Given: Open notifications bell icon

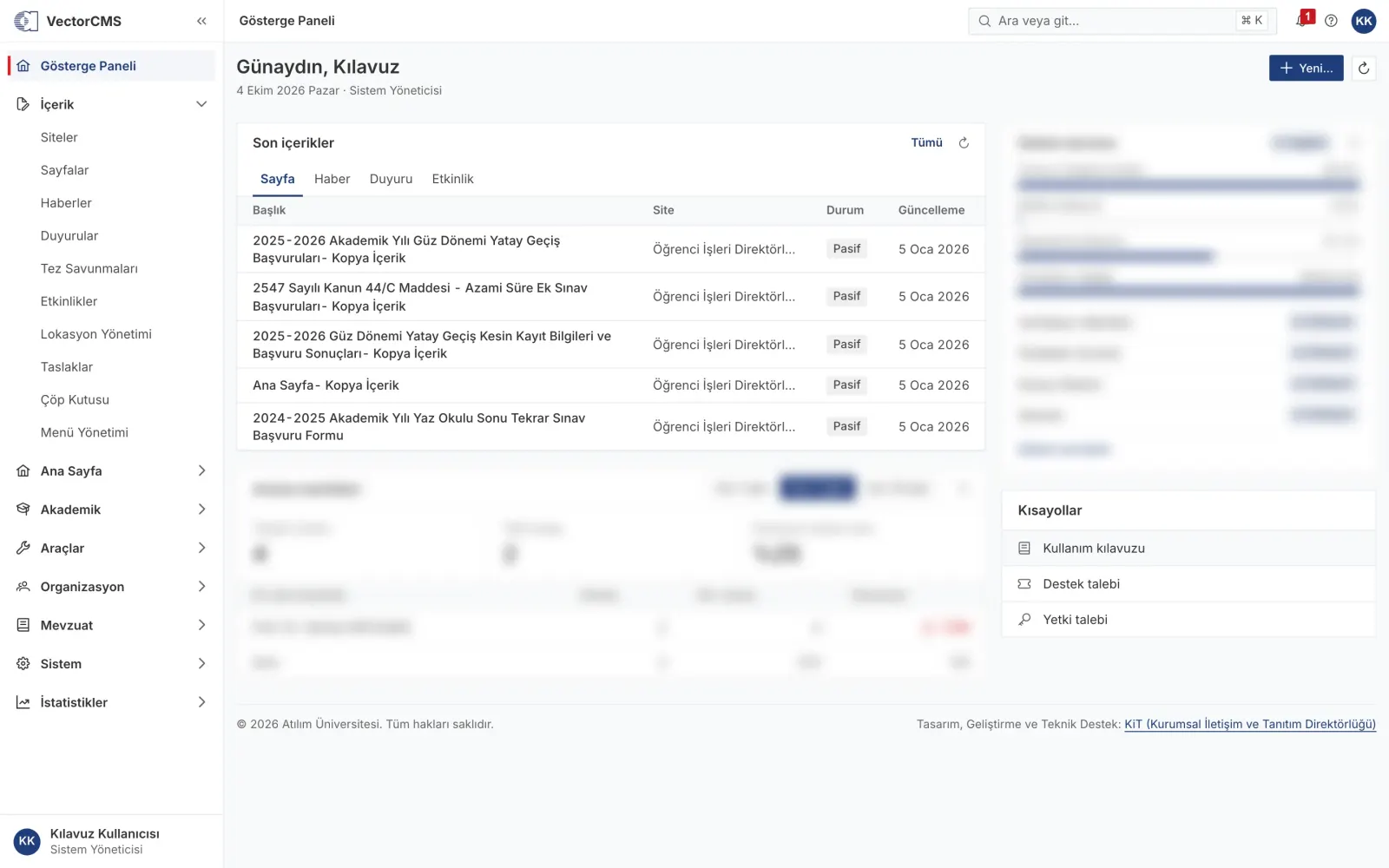Looking at the screenshot, I should coord(1302,20).
